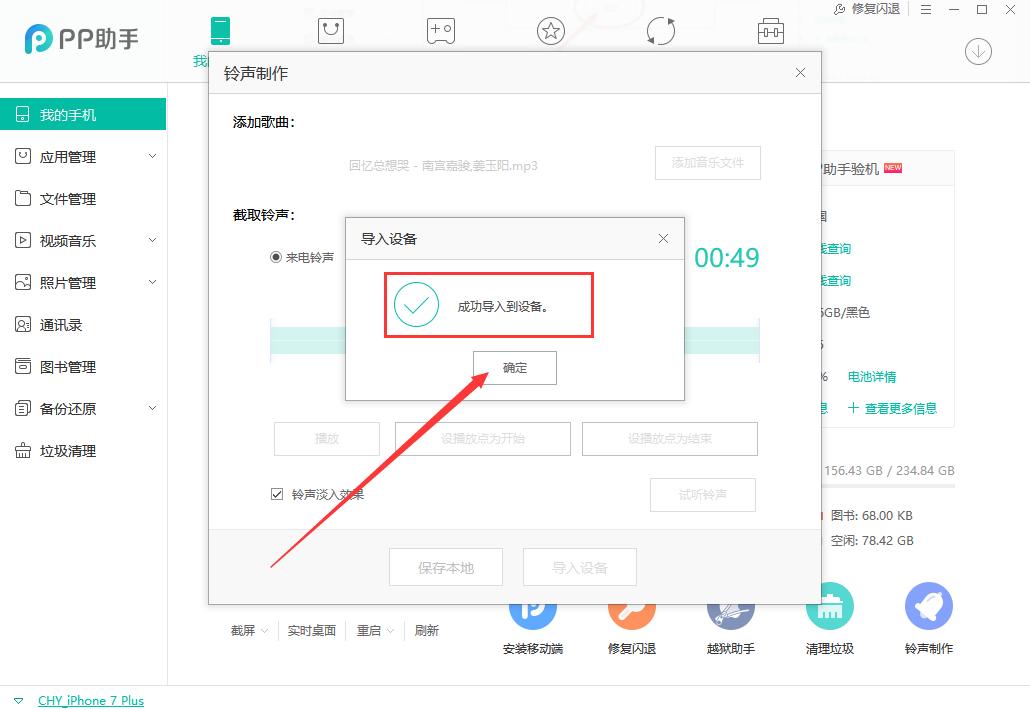This screenshot has height=710, width=1030.
Task: Click the toolbox icon in top toolbar
Action: [x=770, y=31]
